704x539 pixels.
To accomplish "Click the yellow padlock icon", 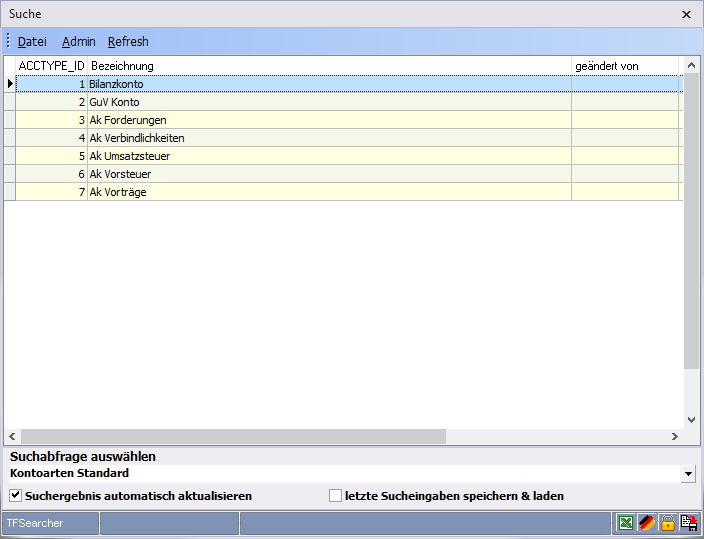I will [668, 523].
